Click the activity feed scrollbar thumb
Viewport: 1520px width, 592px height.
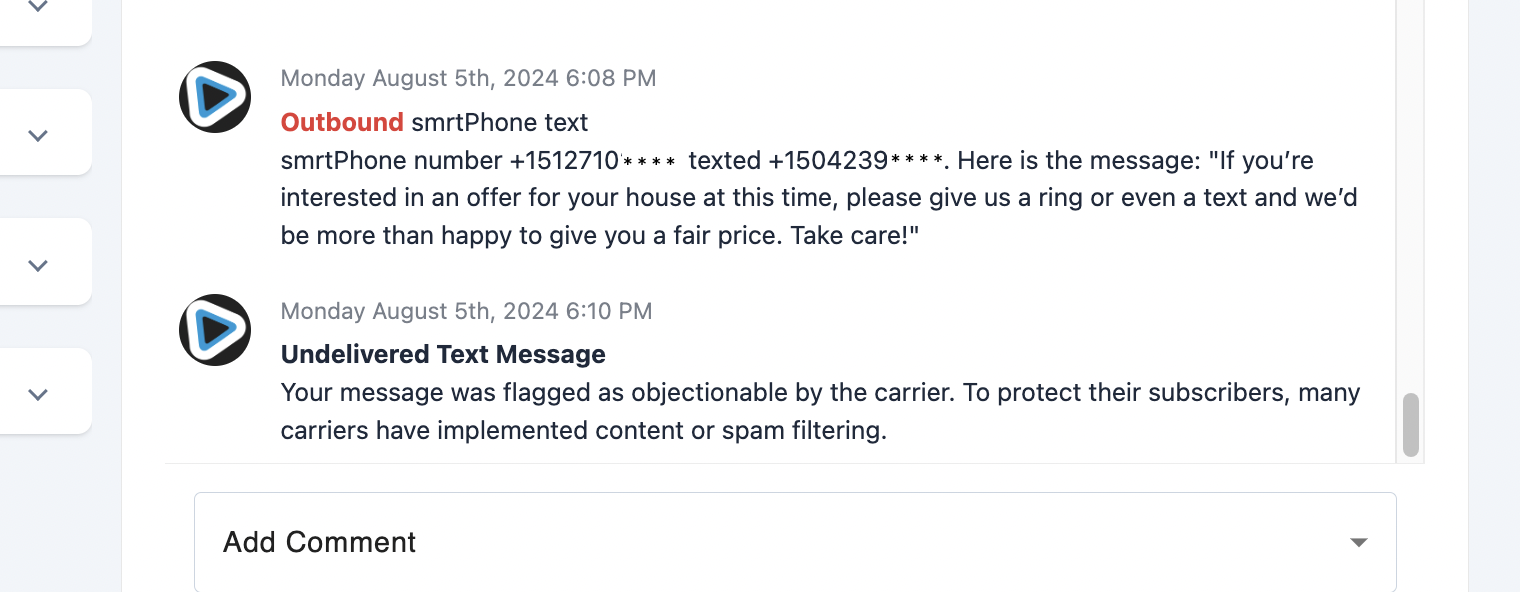pyautogui.click(x=1410, y=424)
